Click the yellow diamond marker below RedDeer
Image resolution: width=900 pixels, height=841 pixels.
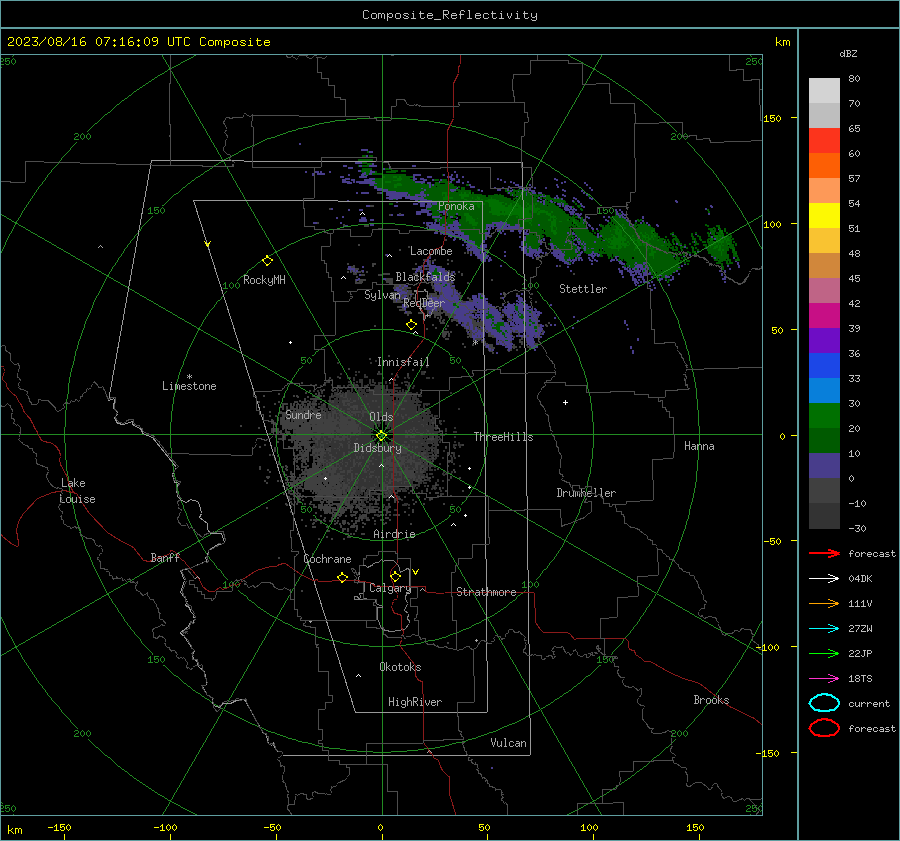411,325
